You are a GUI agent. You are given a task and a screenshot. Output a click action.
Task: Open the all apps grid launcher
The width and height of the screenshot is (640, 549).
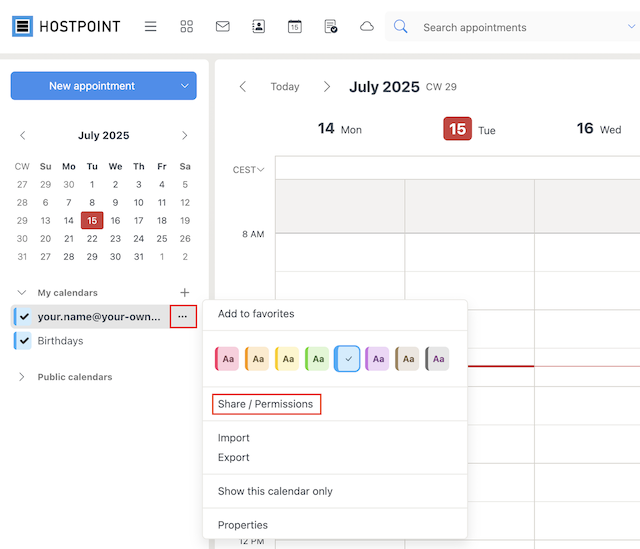tap(187, 27)
